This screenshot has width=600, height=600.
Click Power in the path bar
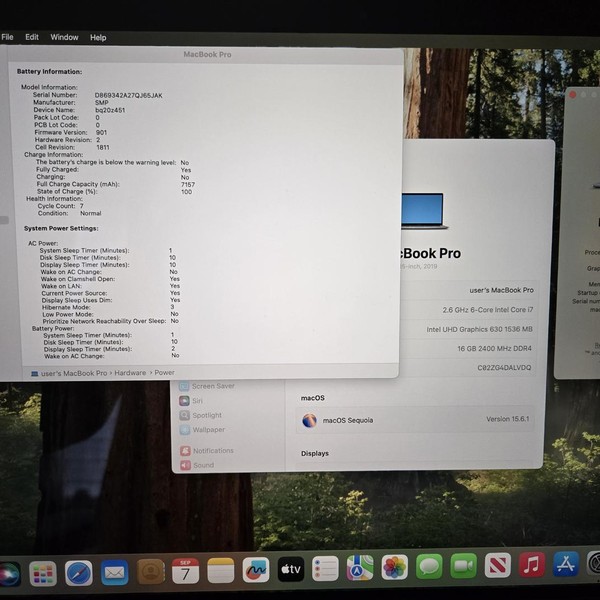[x=165, y=372]
